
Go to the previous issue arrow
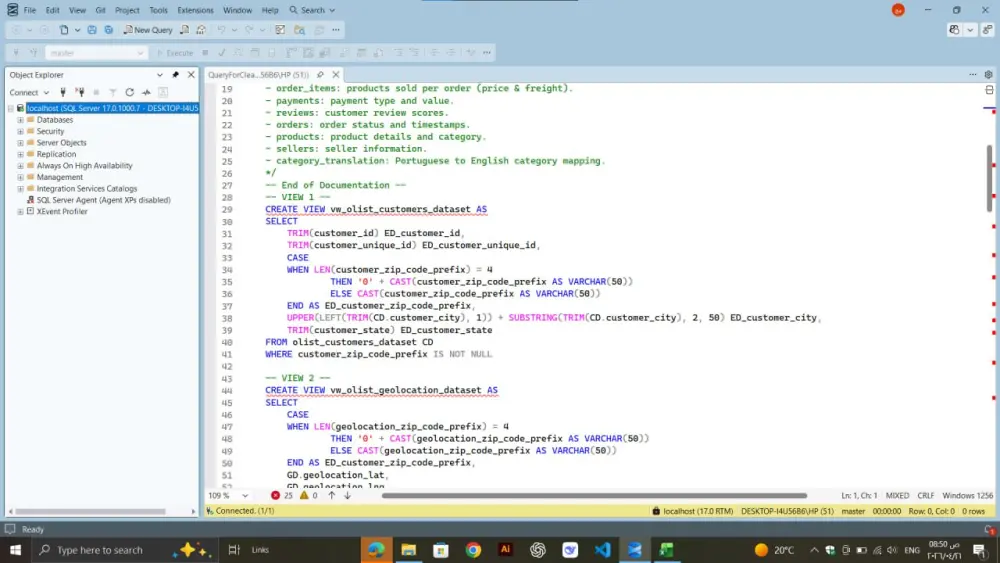click(332, 495)
